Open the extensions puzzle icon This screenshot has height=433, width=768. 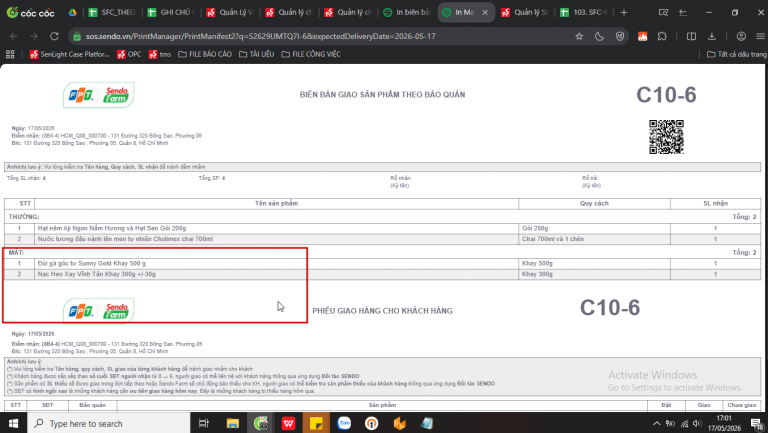[x=662, y=36]
